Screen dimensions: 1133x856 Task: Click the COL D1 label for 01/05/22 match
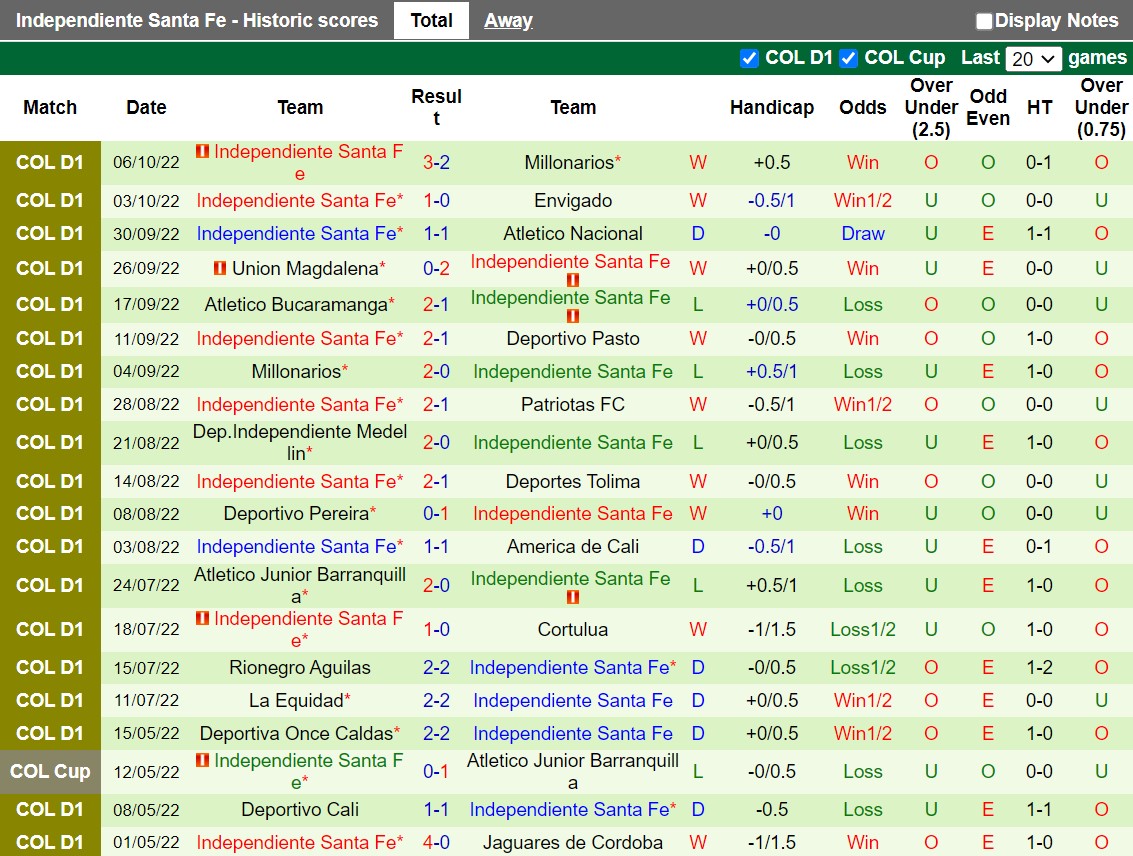coord(50,842)
